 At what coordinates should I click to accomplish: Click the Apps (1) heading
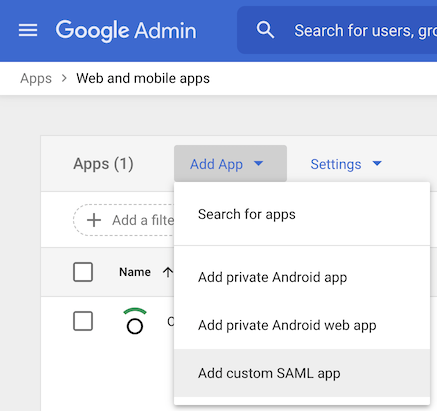[103, 164]
